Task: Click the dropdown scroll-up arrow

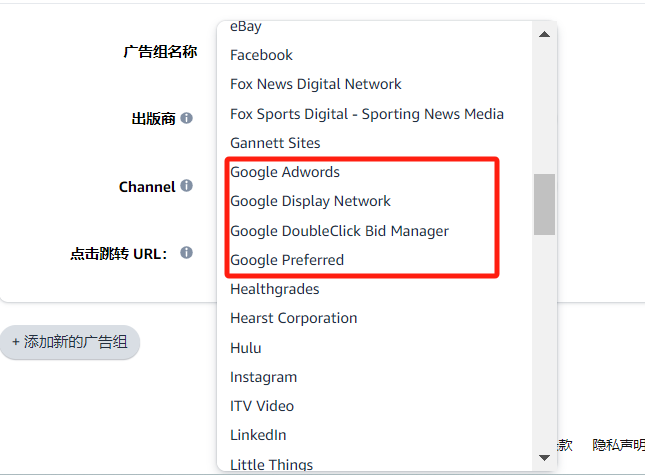Action: pos(544,34)
